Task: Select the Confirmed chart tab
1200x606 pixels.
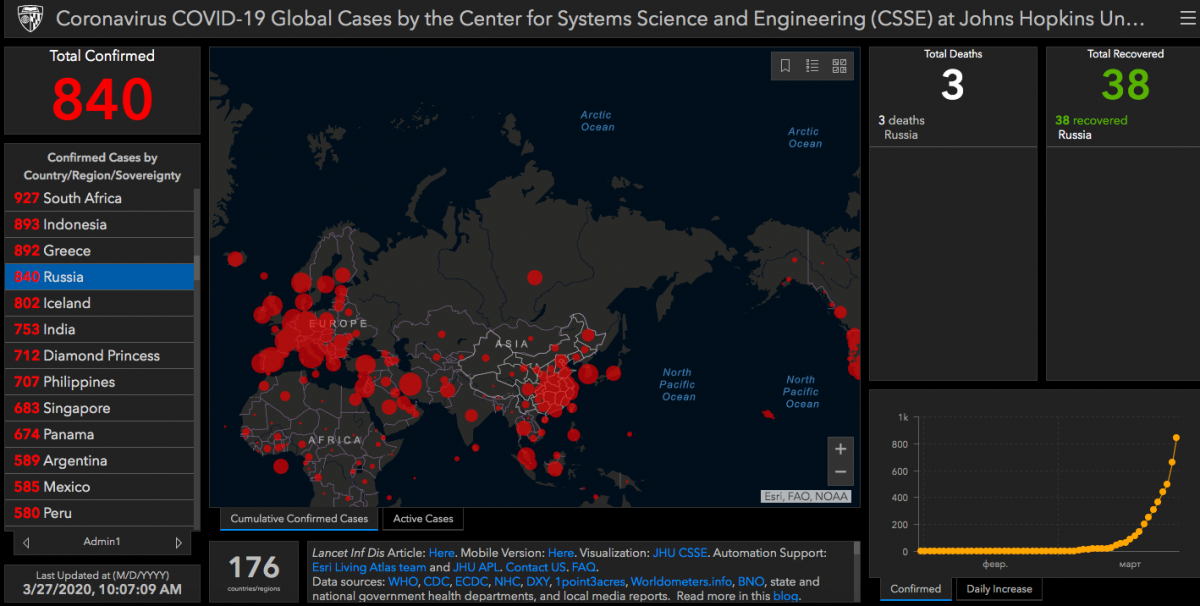Action: [x=915, y=589]
